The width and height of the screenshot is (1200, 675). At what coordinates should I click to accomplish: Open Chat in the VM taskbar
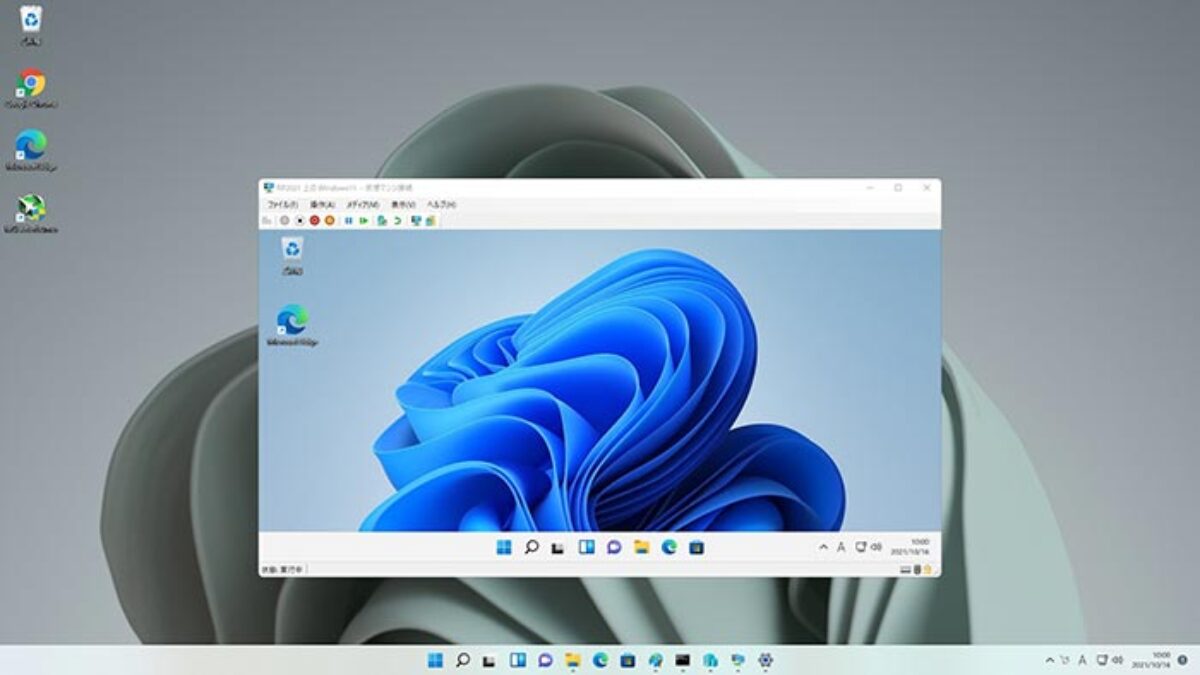coord(614,547)
